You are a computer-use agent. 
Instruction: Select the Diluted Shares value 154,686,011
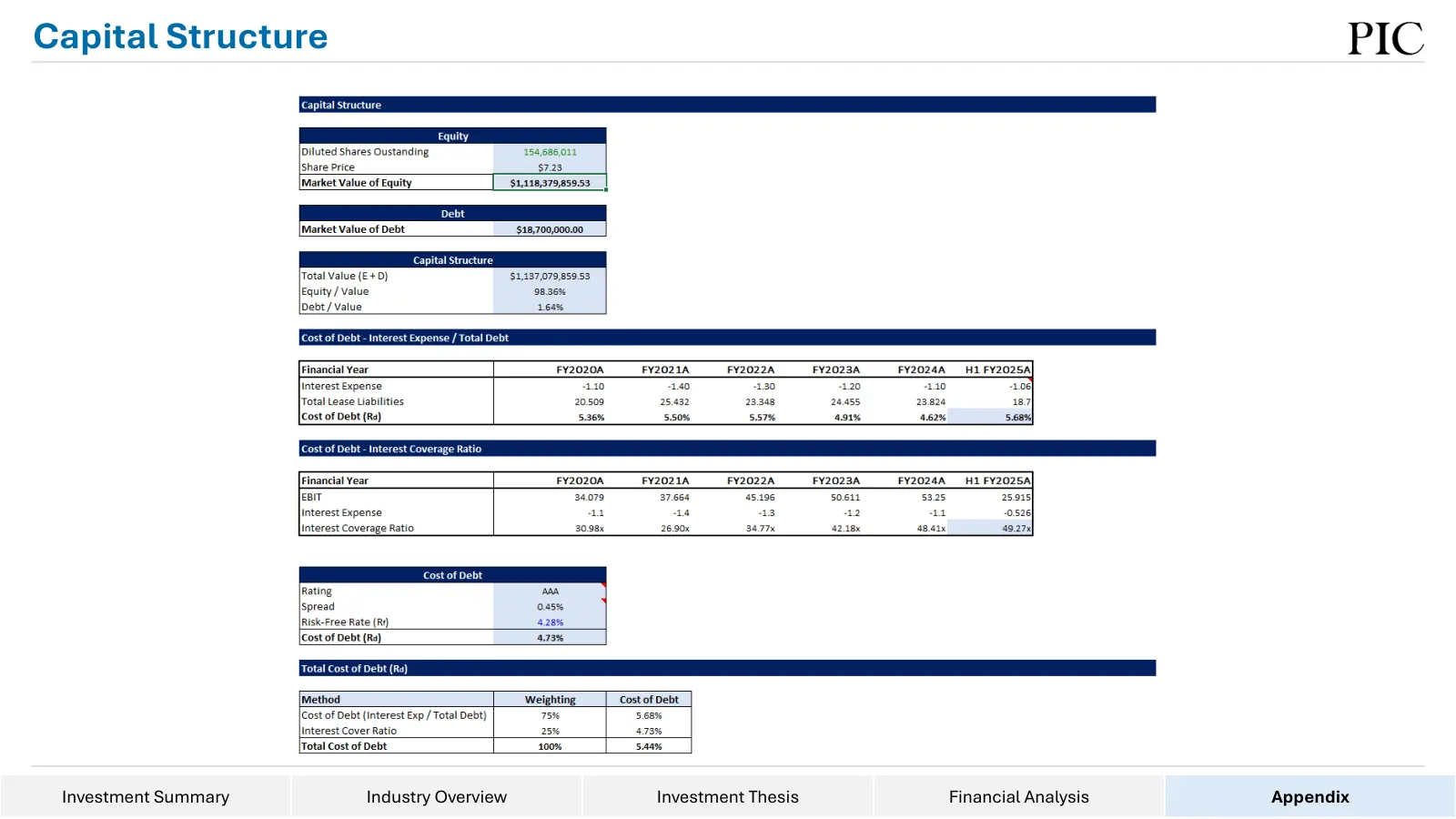(550, 152)
